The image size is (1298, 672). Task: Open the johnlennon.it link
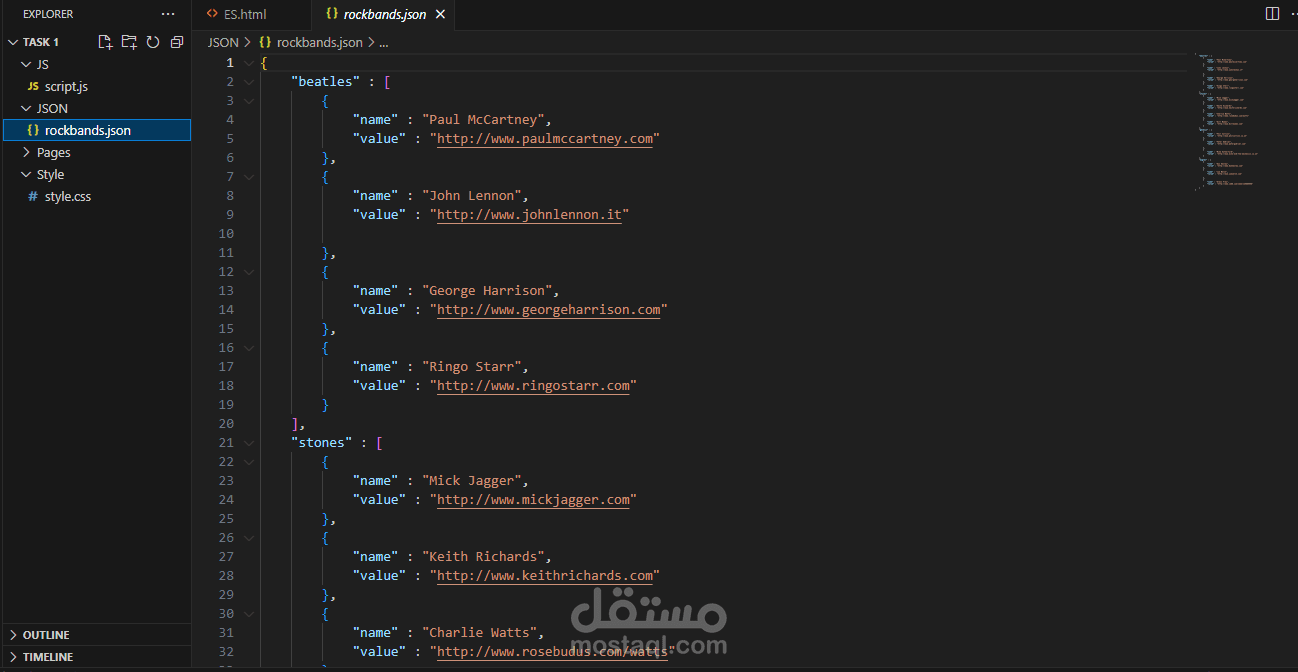(529, 215)
